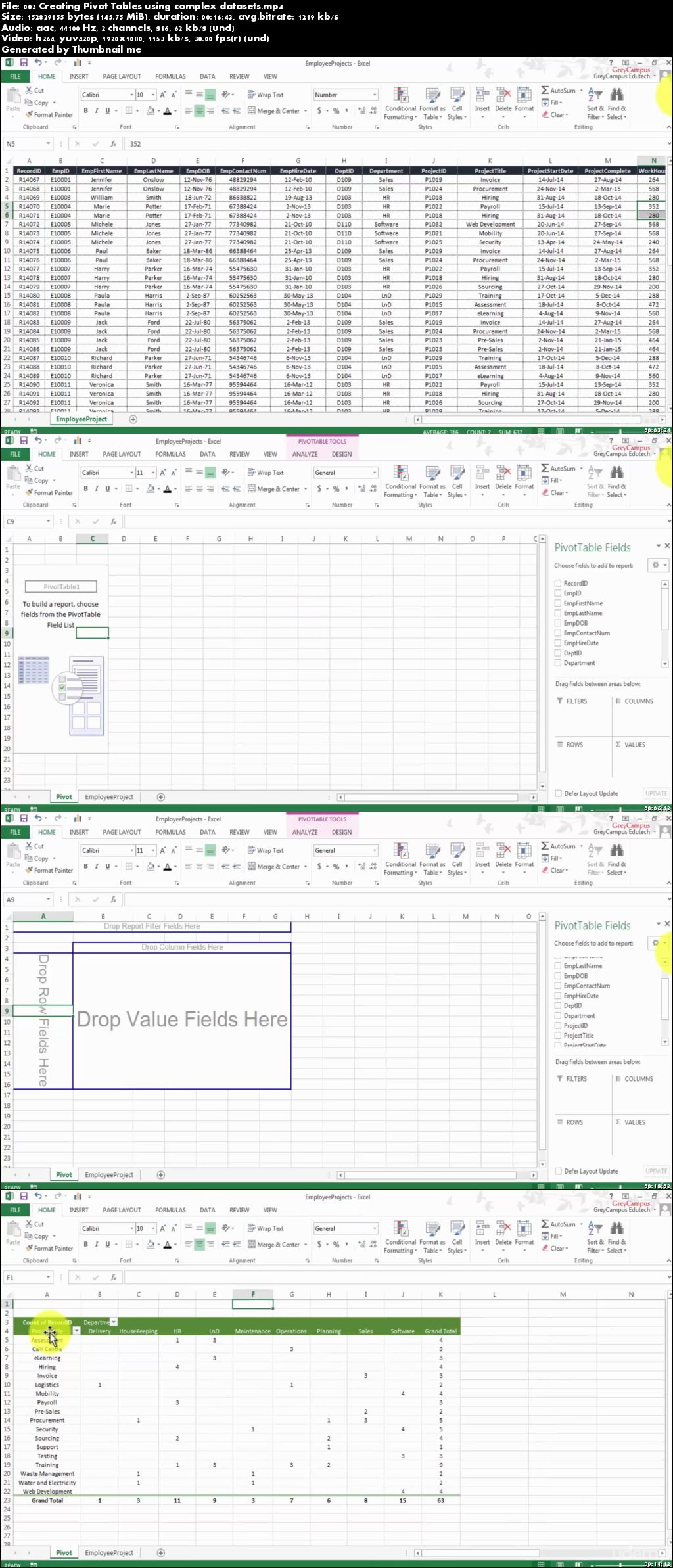Screen dimensions: 673x1568
Task: Close PivotTable Fields pane in the Drop Value Fields window
Action: click(x=667, y=924)
